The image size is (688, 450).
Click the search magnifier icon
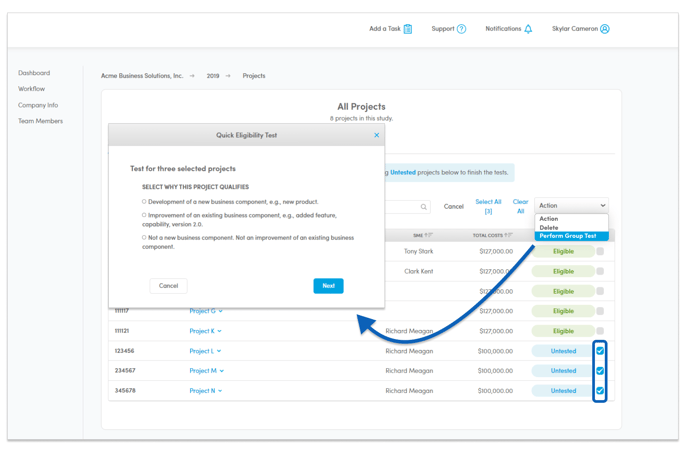pyautogui.click(x=424, y=207)
